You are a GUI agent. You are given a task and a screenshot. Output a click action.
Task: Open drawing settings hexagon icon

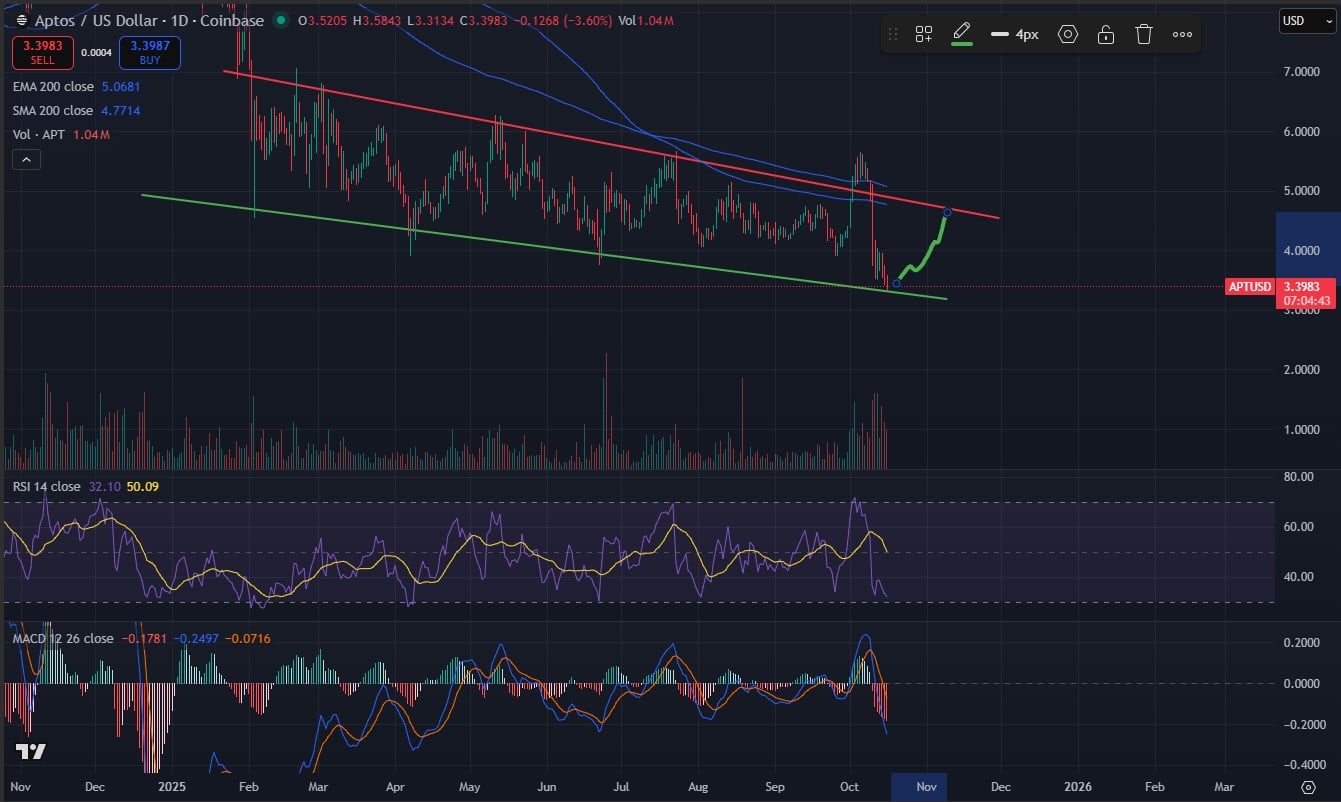1068,34
